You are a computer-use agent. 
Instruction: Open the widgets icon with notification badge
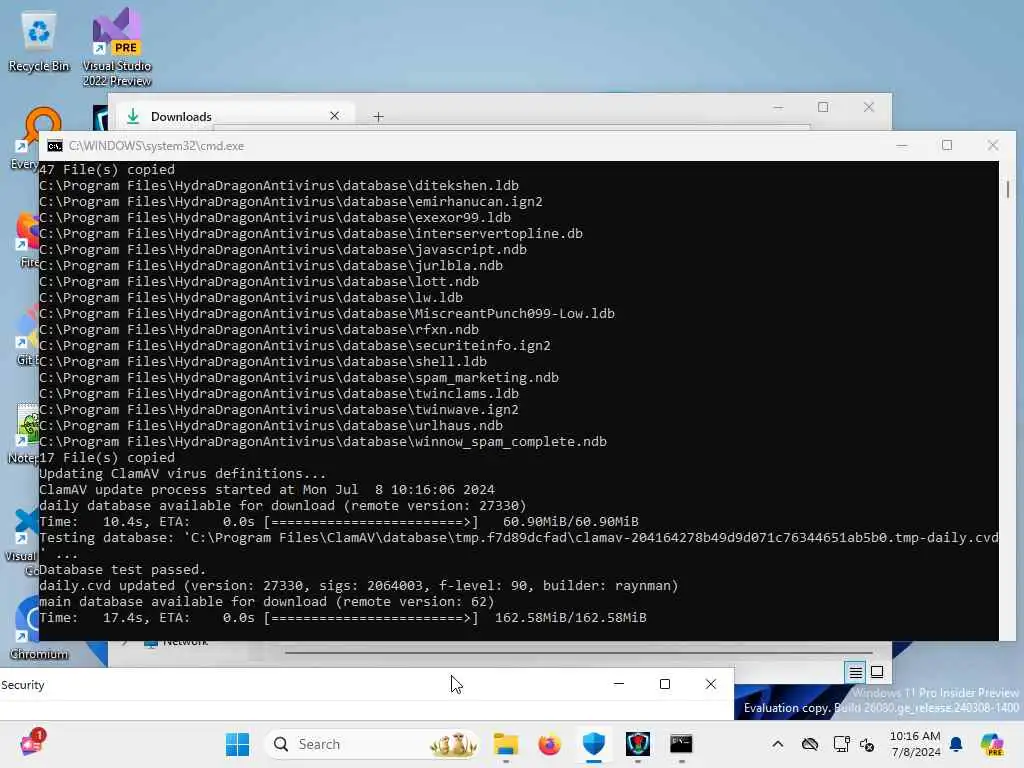click(32, 743)
